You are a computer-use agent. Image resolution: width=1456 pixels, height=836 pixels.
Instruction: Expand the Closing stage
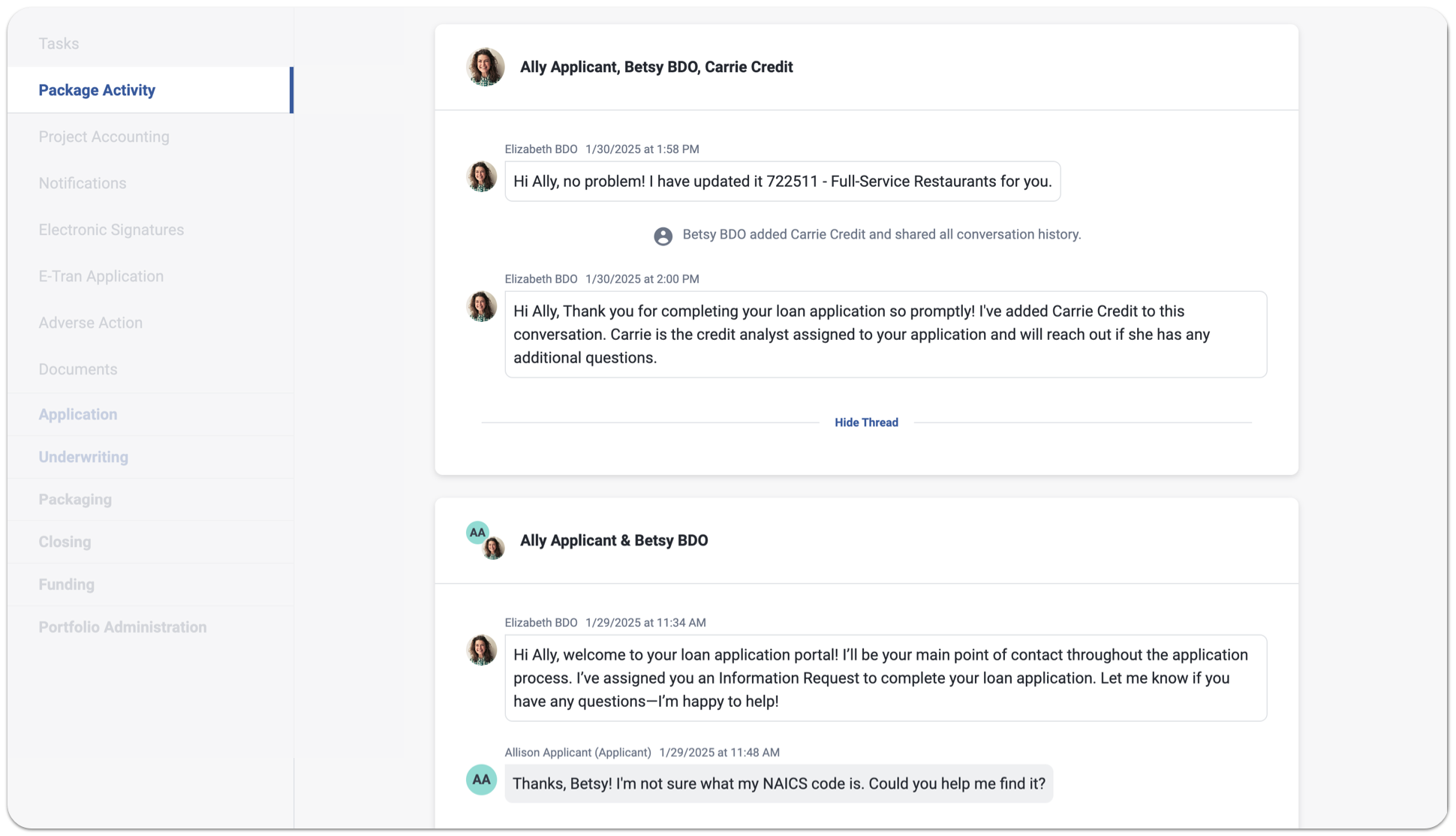[65, 542]
